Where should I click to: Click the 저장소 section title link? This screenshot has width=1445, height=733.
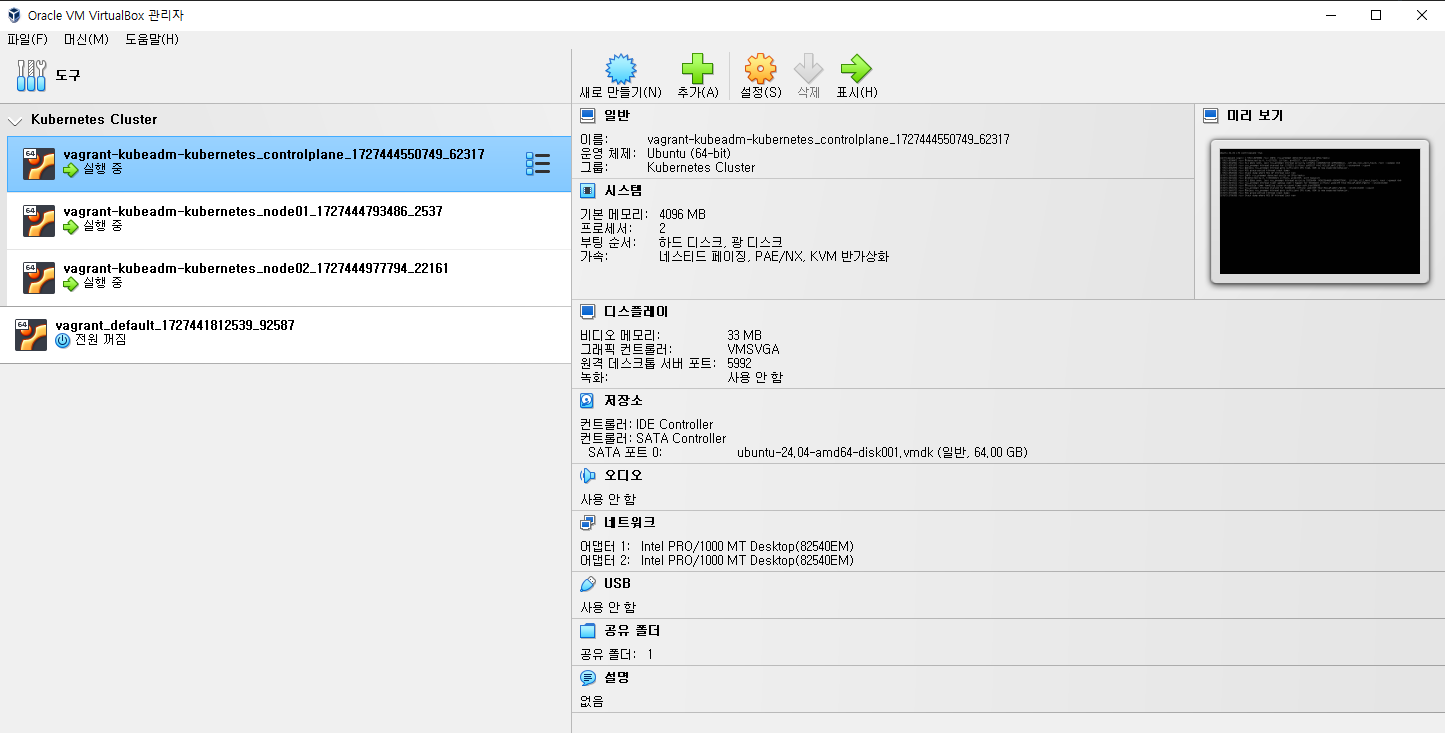point(623,401)
